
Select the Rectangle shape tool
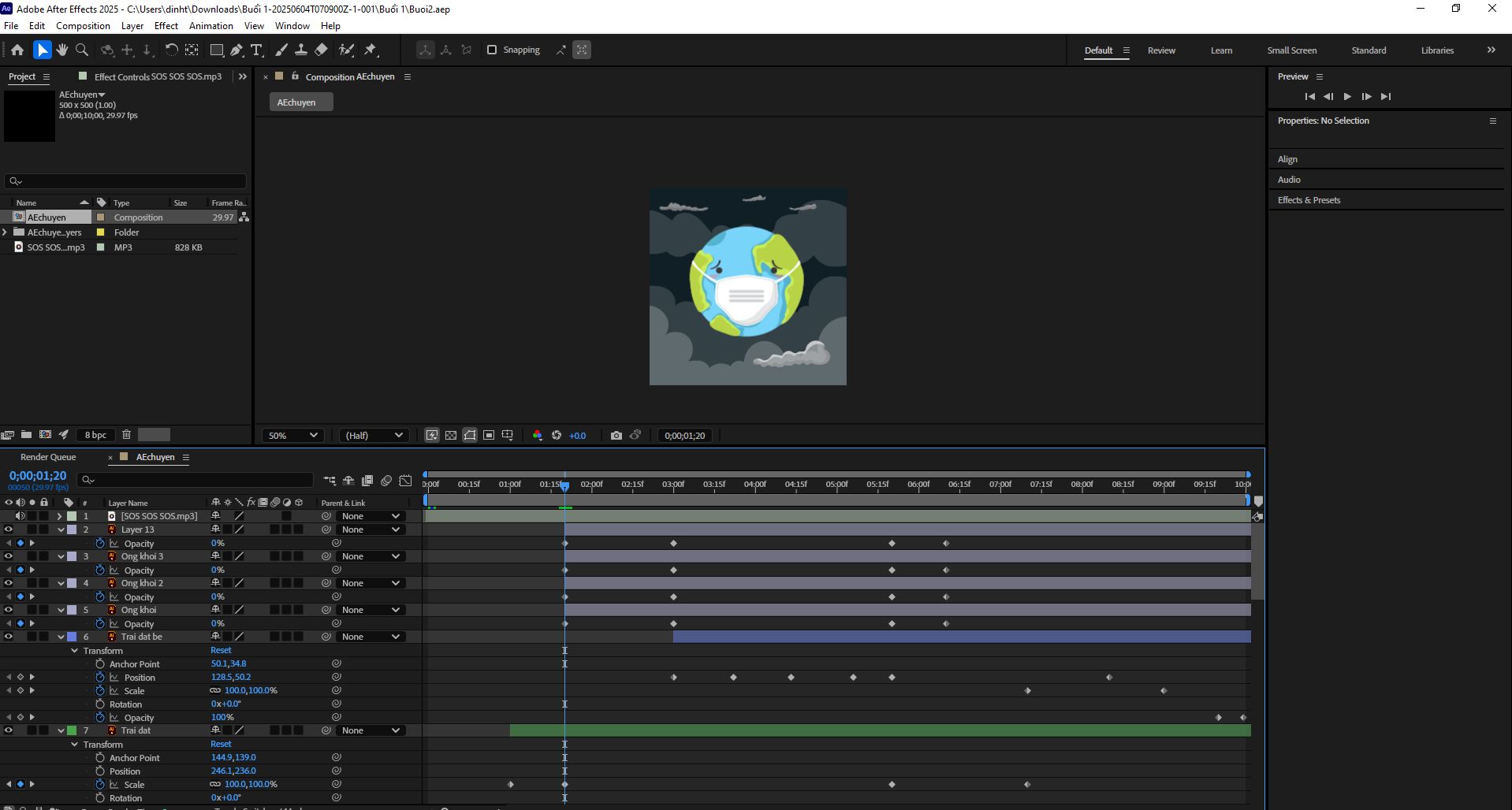[216, 50]
